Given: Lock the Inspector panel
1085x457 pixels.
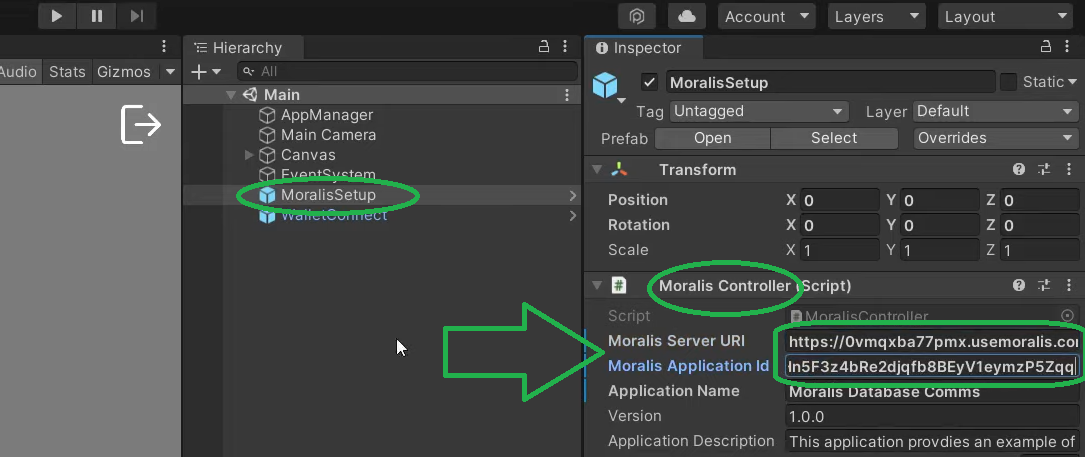Looking at the screenshot, I should click(x=1045, y=47).
